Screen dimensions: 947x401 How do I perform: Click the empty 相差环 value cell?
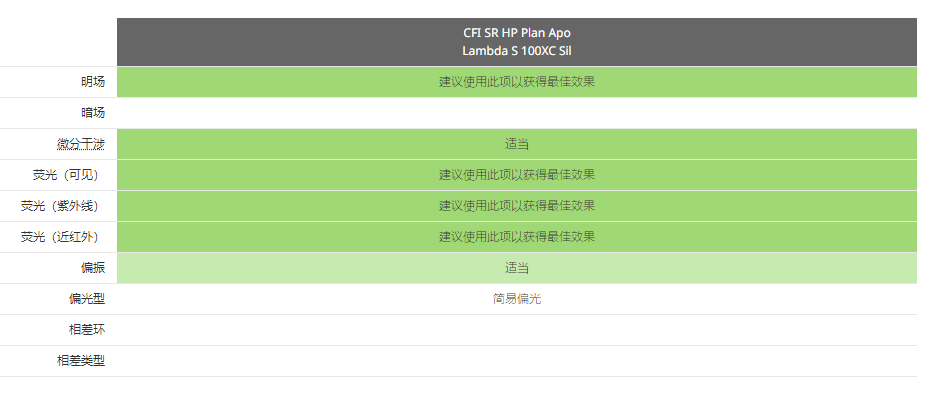click(517, 330)
